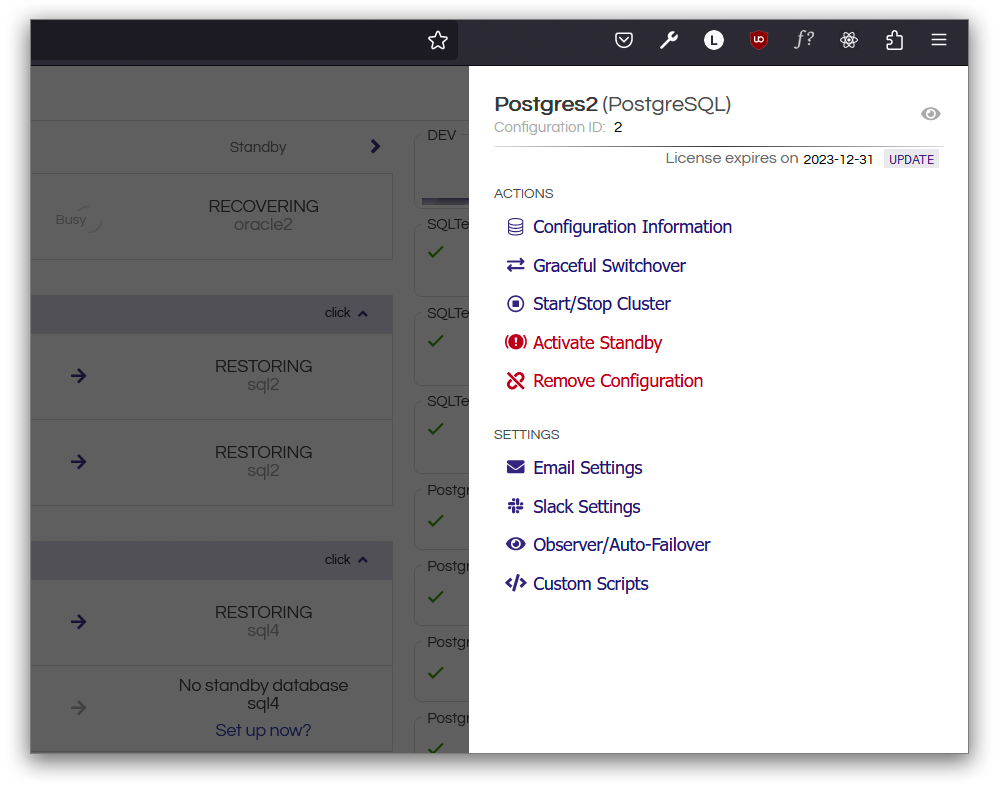This screenshot has height=812, width=1000.
Task: Toggle the eye icon beside Postgres2 heading
Action: [931, 114]
